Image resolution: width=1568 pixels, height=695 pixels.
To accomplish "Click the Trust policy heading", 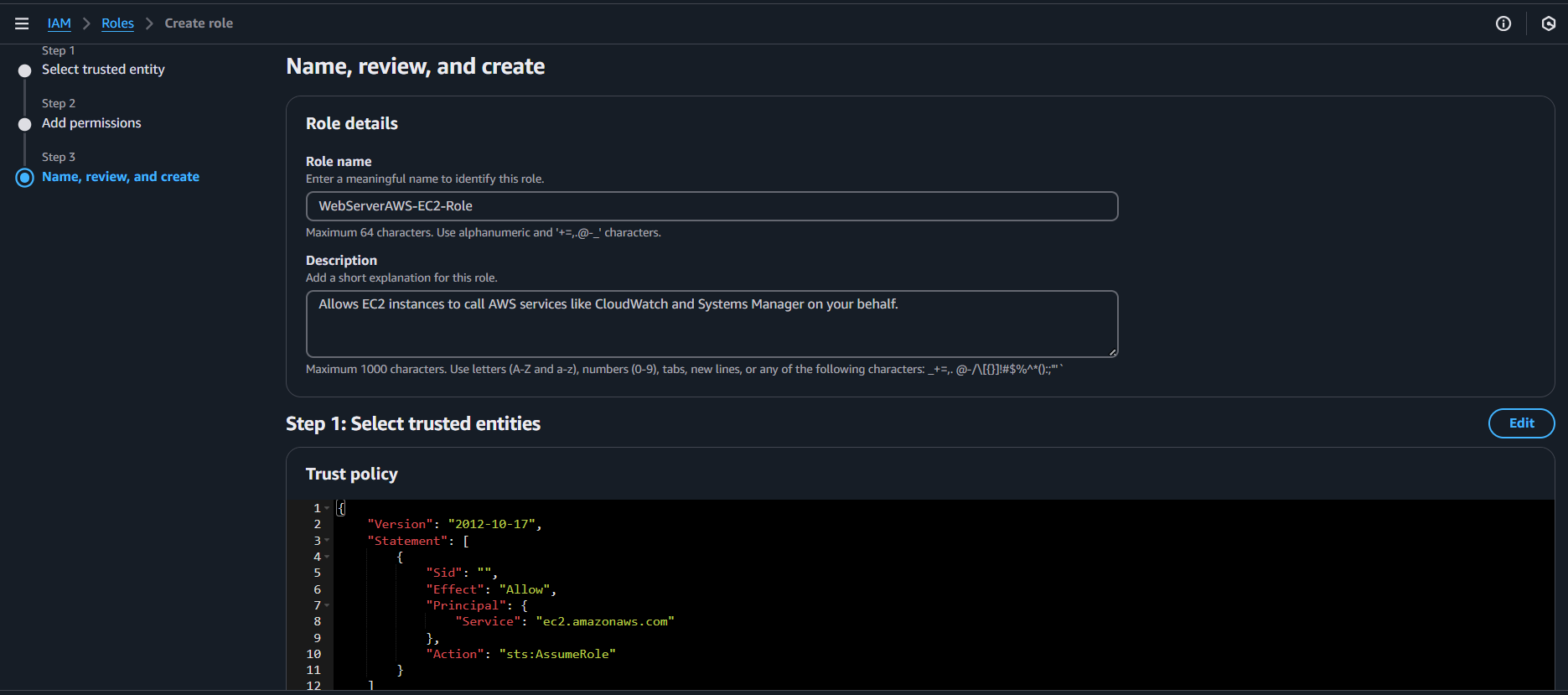I will point(352,475).
